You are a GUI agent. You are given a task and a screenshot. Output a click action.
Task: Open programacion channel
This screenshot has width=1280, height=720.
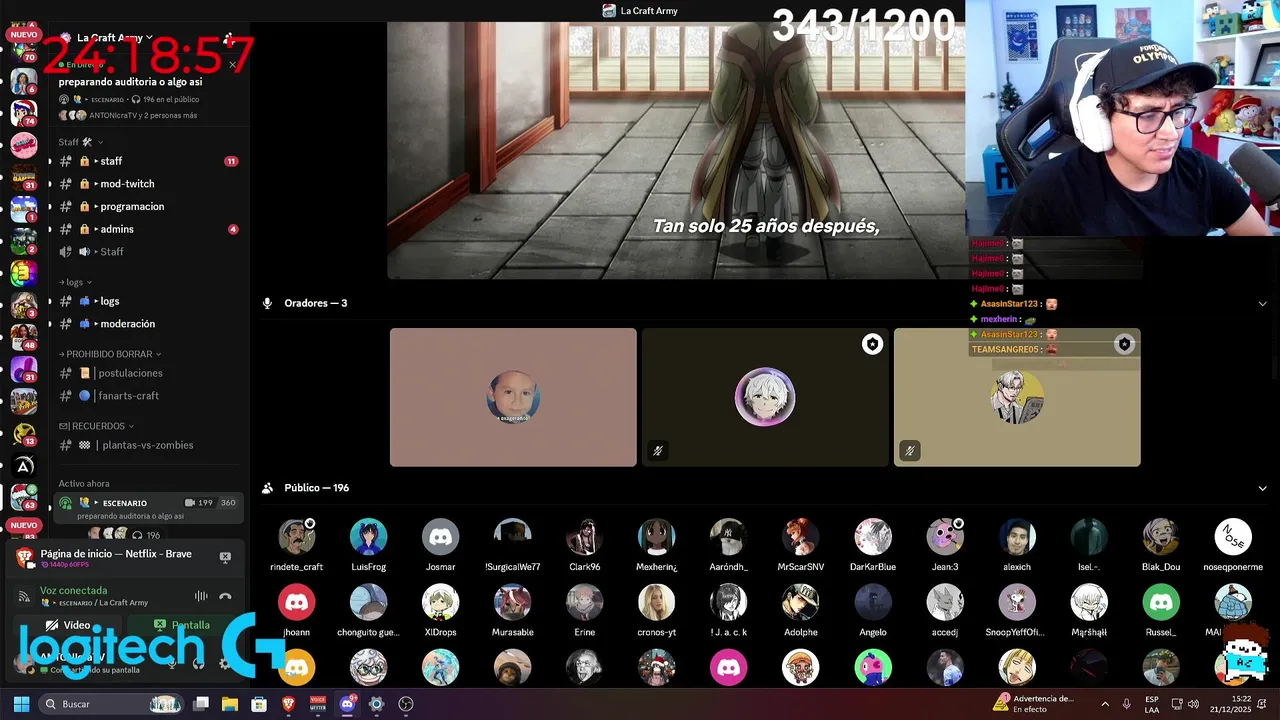click(x=147, y=206)
